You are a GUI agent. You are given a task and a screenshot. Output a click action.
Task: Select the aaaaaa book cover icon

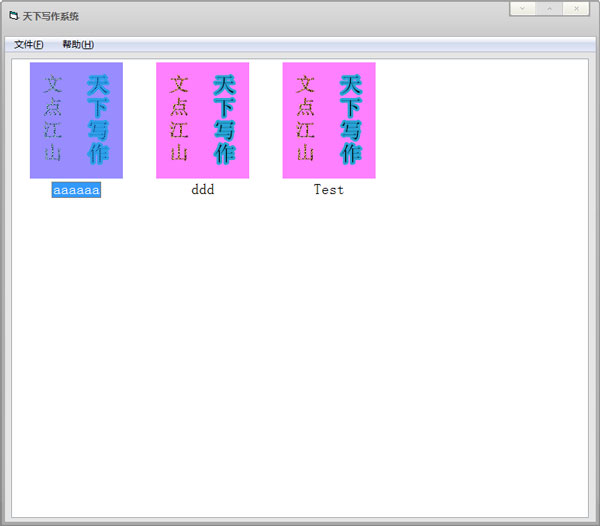76,120
